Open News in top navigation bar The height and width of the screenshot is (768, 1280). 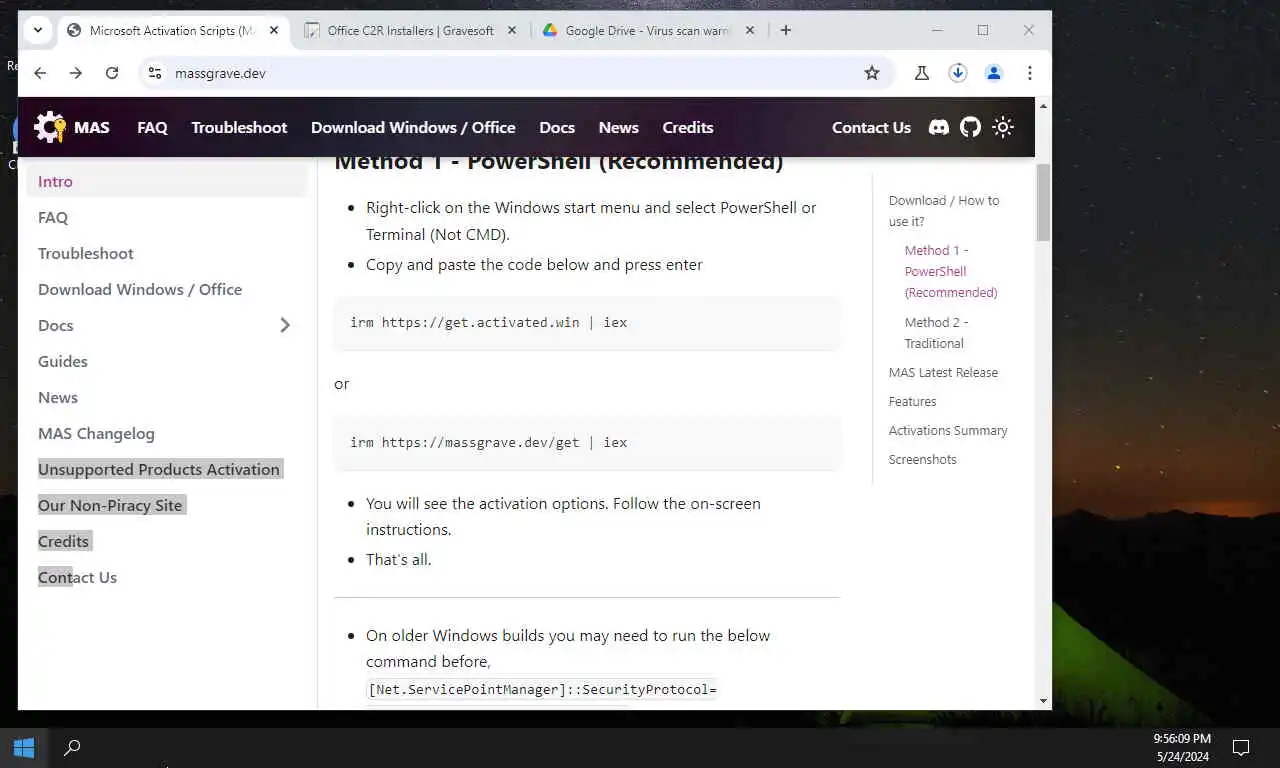(x=618, y=127)
